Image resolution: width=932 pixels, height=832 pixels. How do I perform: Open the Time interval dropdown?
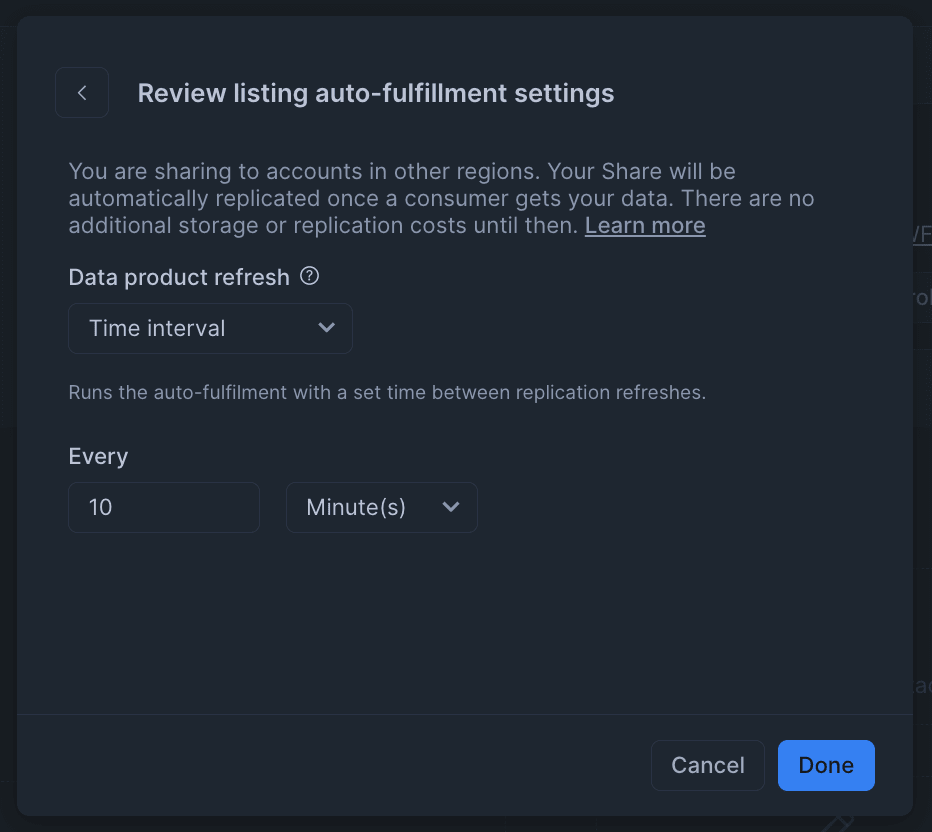coord(210,329)
